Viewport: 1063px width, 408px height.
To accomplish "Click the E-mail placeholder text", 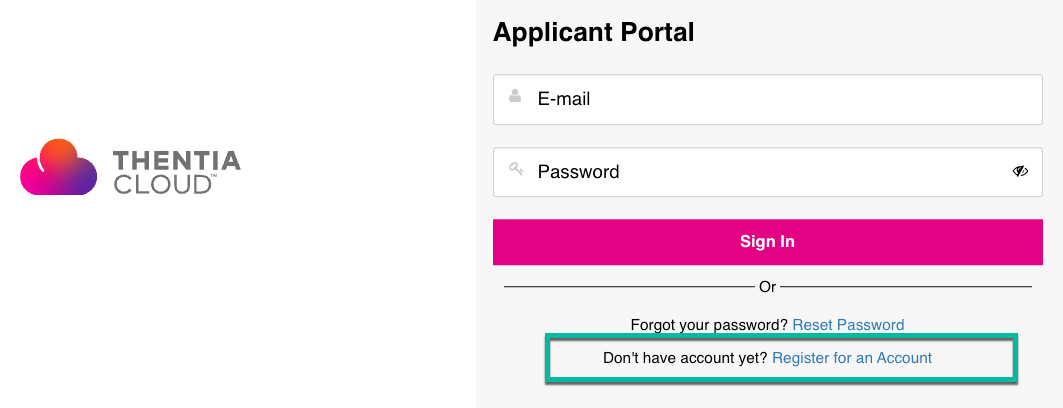I will point(564,99).
